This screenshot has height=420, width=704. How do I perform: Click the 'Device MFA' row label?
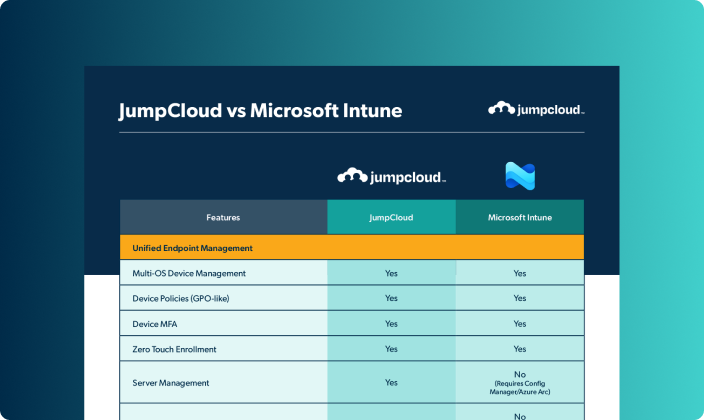154,324
